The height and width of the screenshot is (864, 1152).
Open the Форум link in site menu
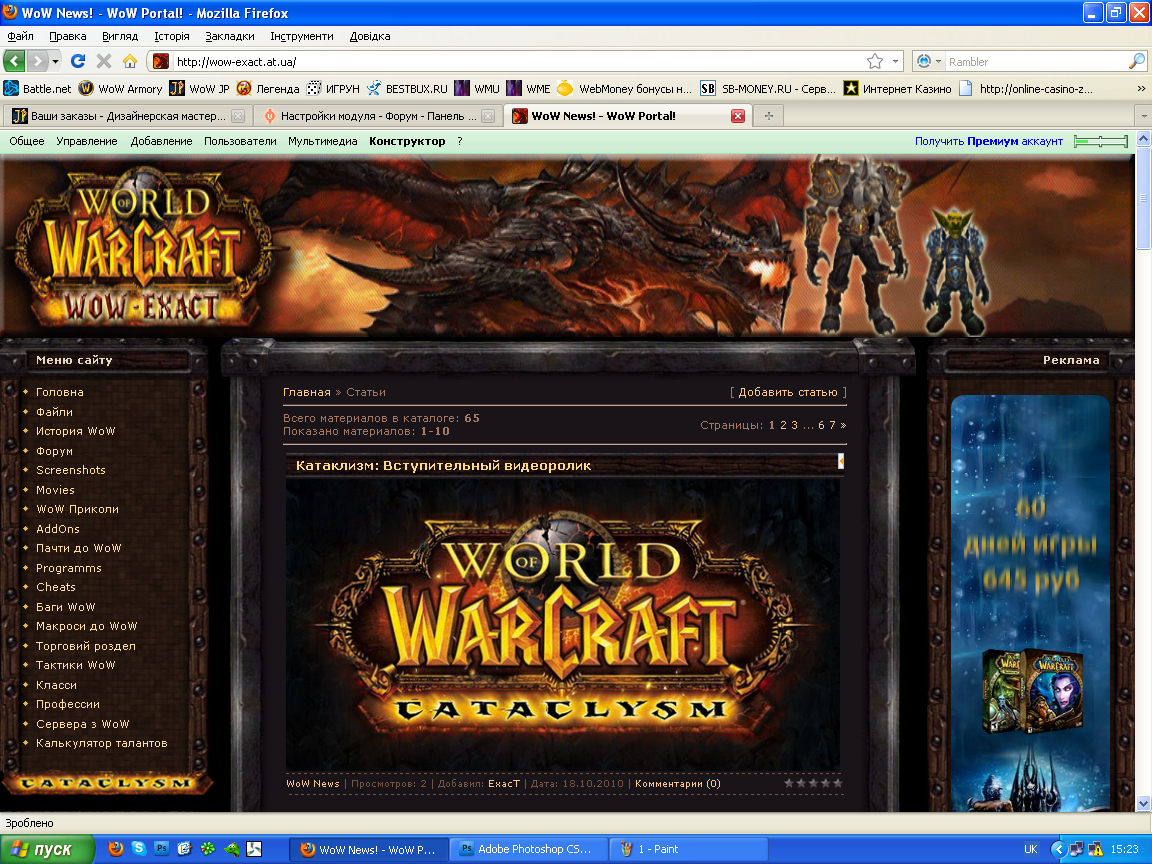point(54,451)
